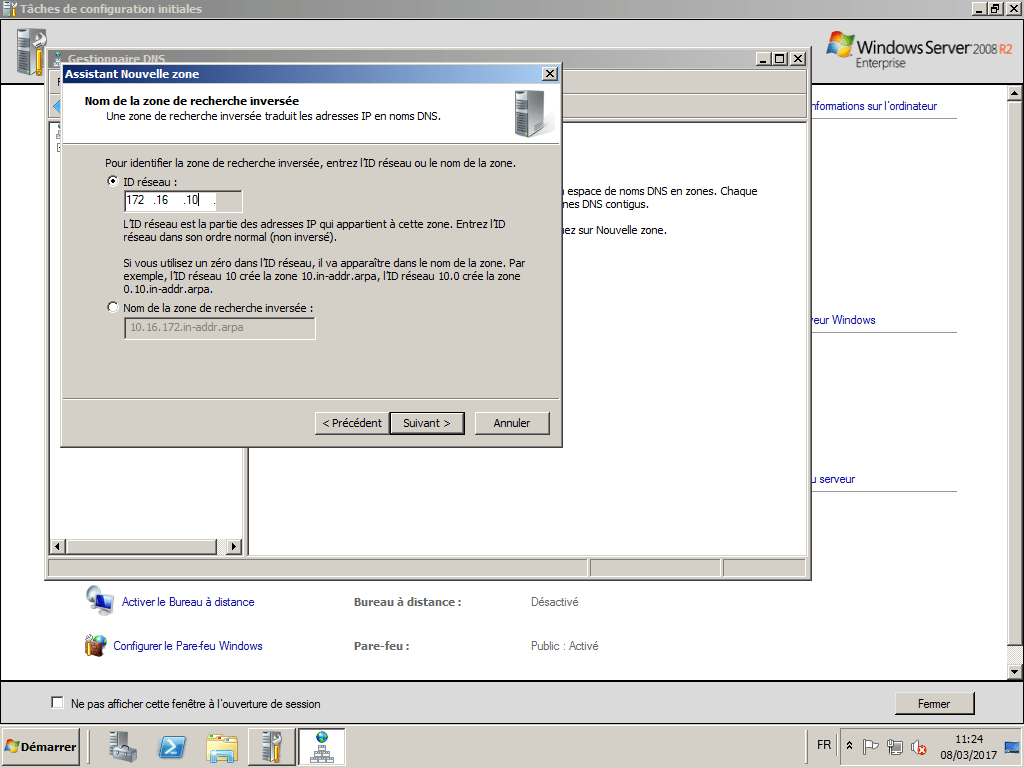Expand hidden system tray icons
The height and width of the screenshot is (768, 1024).
tap(849, 744)
